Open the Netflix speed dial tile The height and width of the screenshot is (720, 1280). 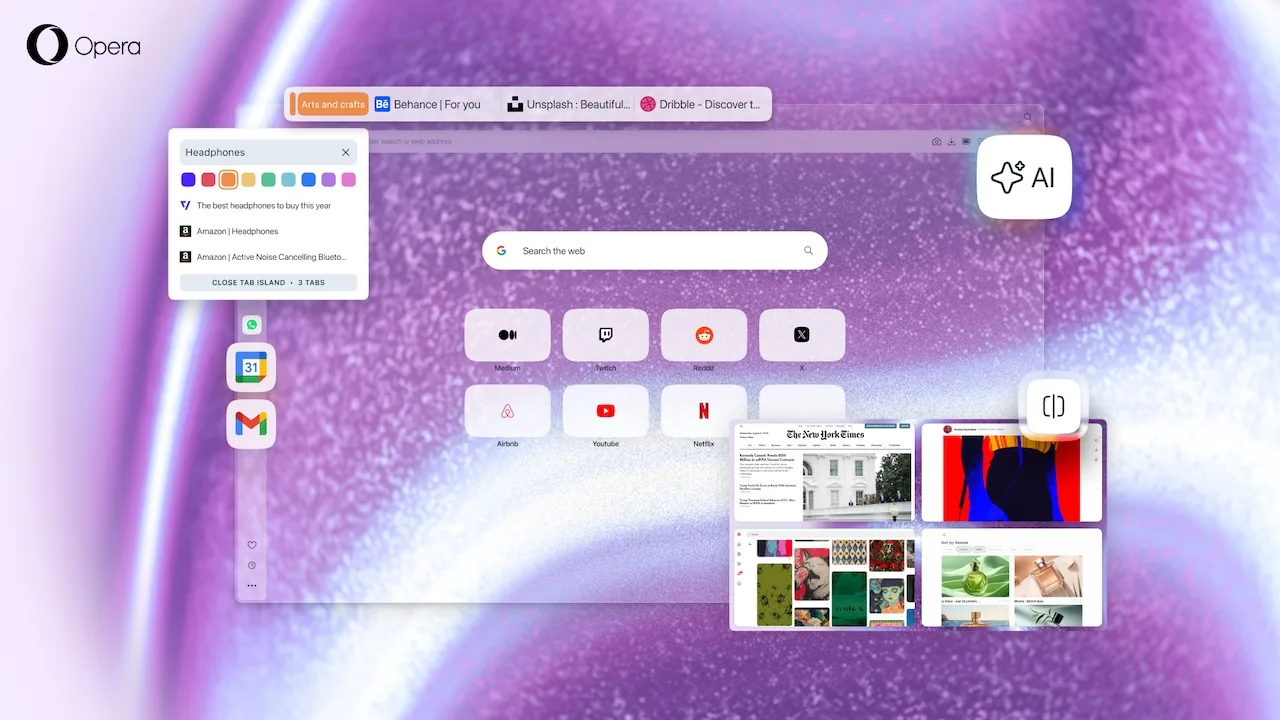click(x=704, y=411)
